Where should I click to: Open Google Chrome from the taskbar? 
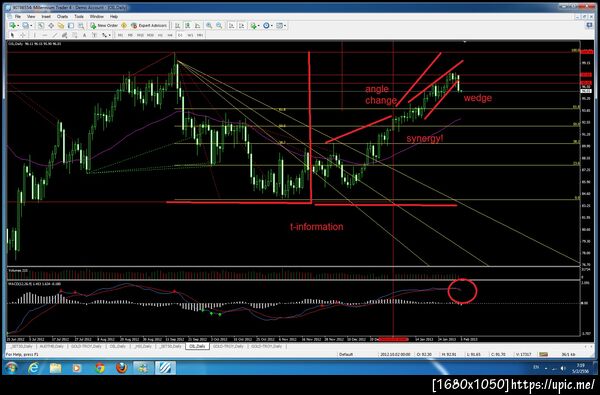click(x=100, y=368)
